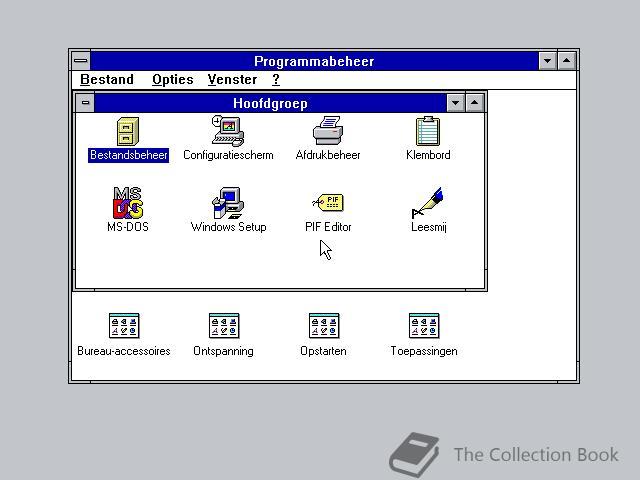This screenshot has width=640, height=480.
Task: Open the Venster menu
Action: point(232,80)
